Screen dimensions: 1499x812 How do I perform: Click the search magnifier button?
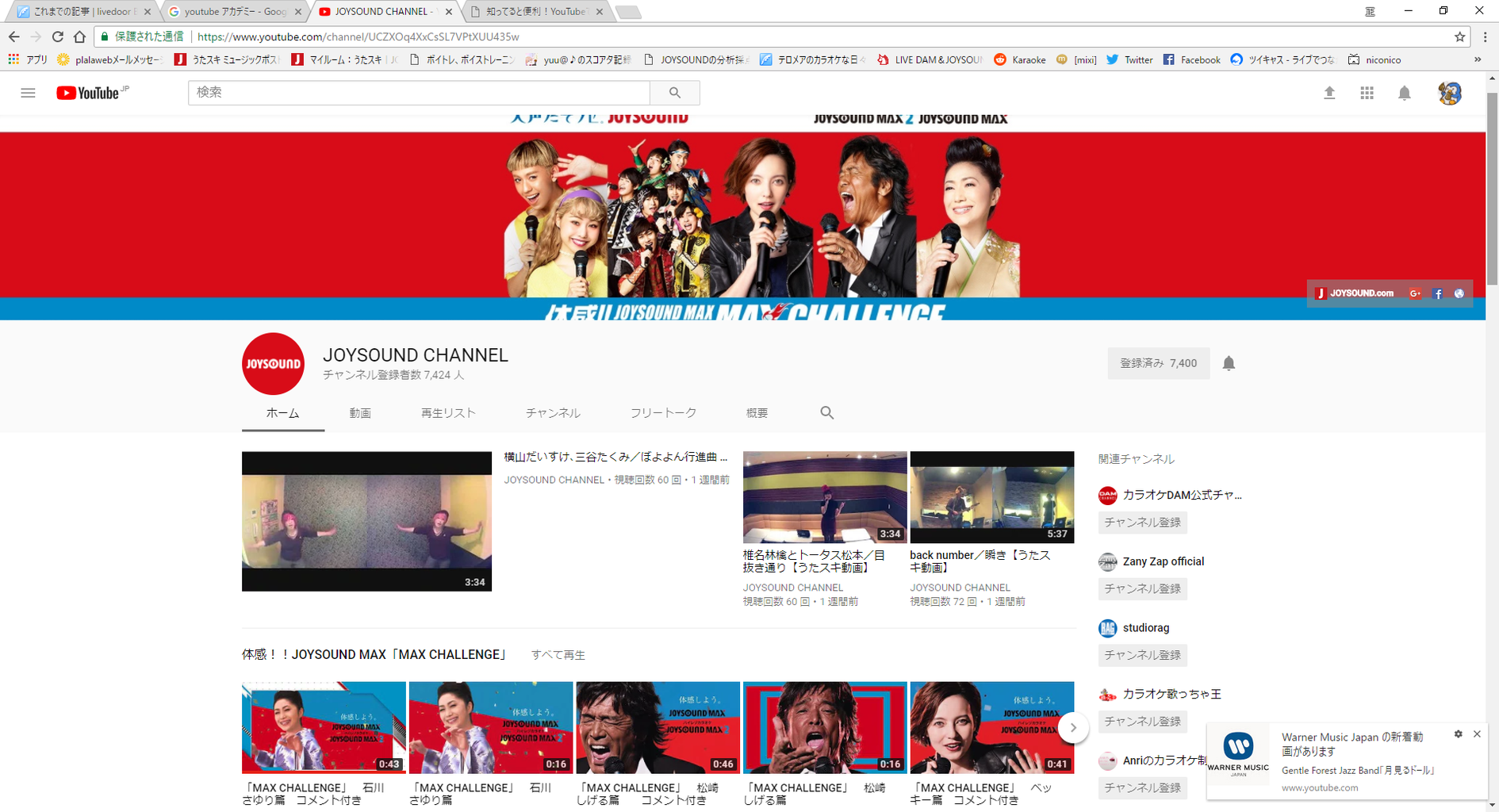coord(674,93)
